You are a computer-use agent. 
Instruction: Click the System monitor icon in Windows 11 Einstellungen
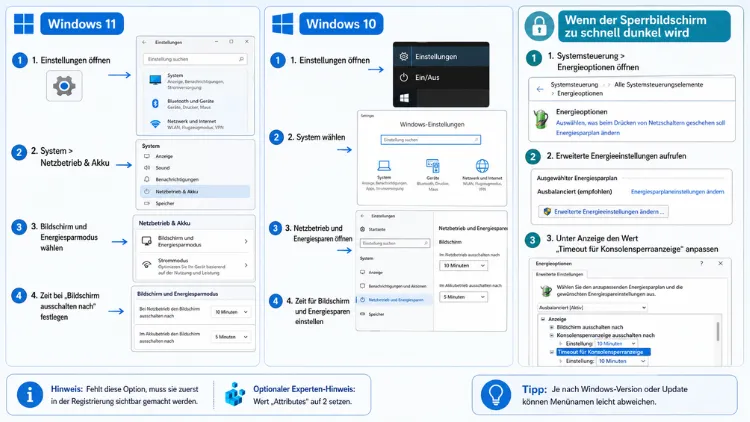pyautogui.click(x=155, y=80)
